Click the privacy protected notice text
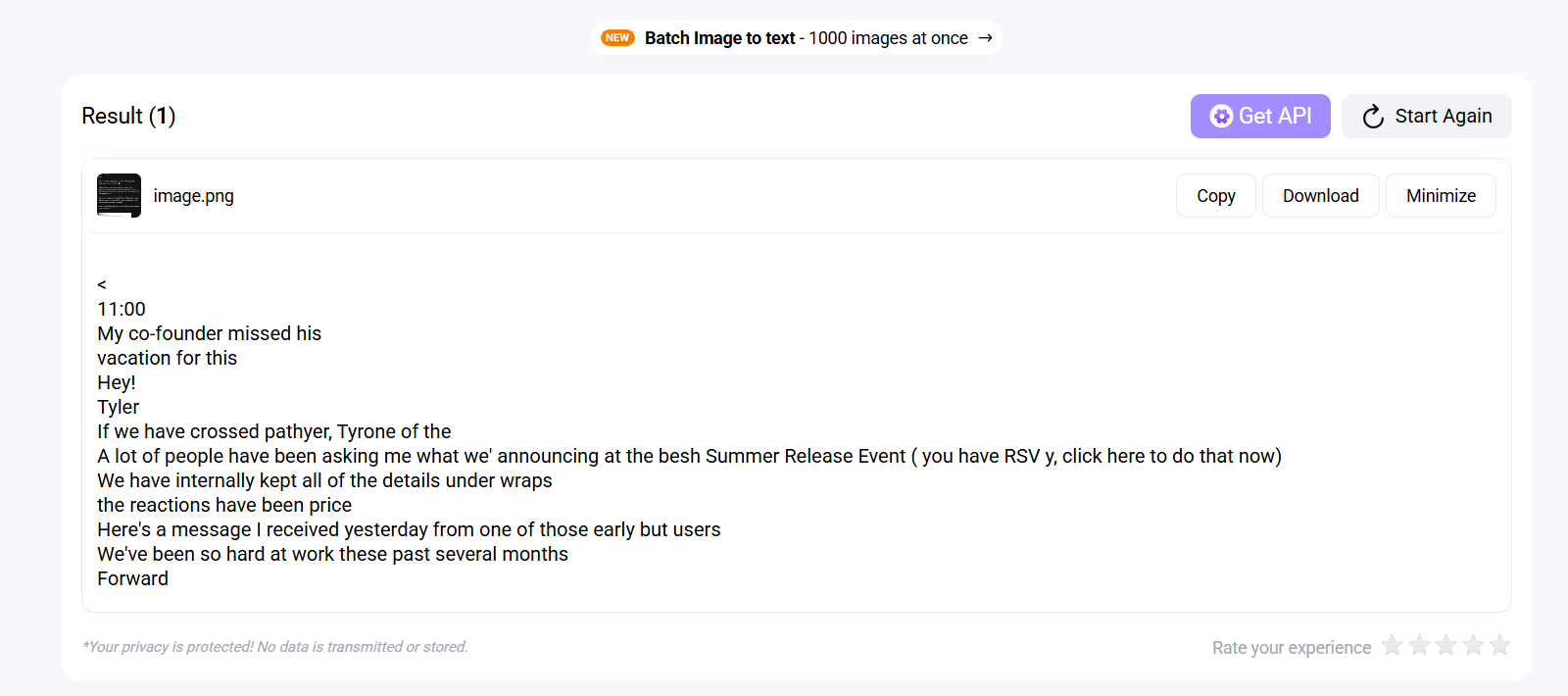Image resolution: width=1568 pixels, height=696 pixels. [275, 647]
